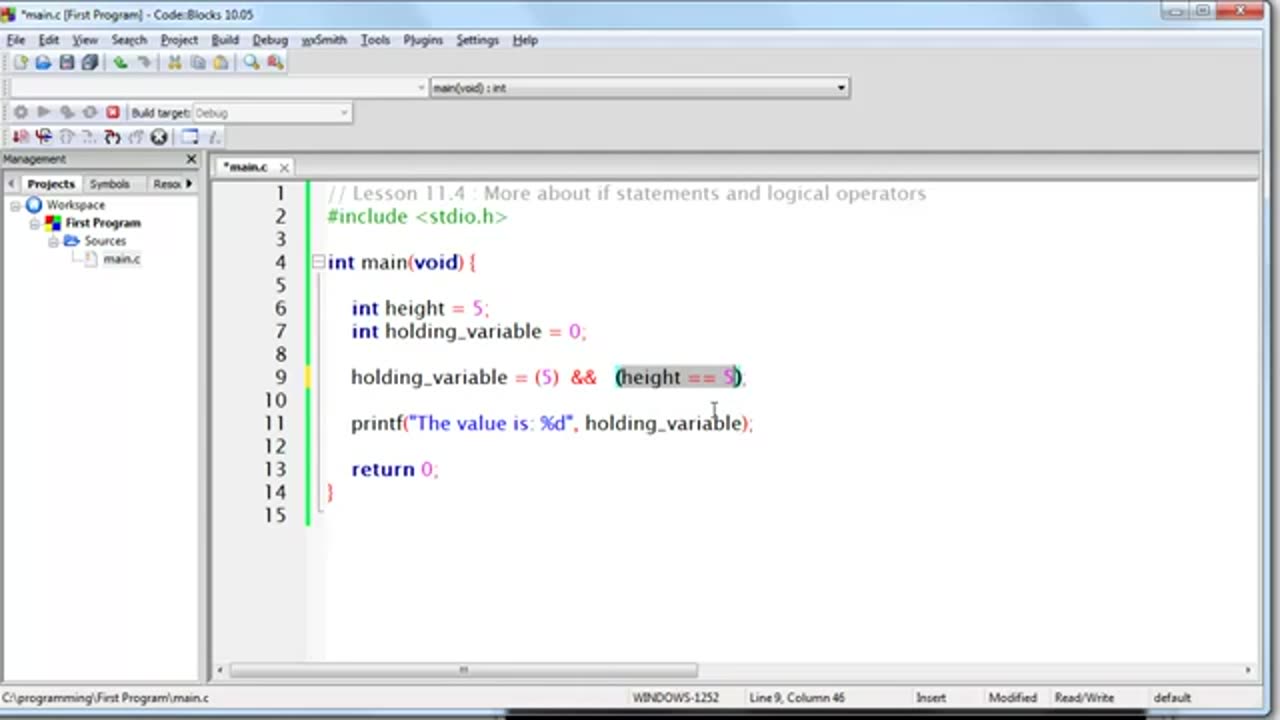Image resolution: width=1280 pixels, height=720 pixels.
Task: Close the Management panel
Action: click(x=191, y=159)
